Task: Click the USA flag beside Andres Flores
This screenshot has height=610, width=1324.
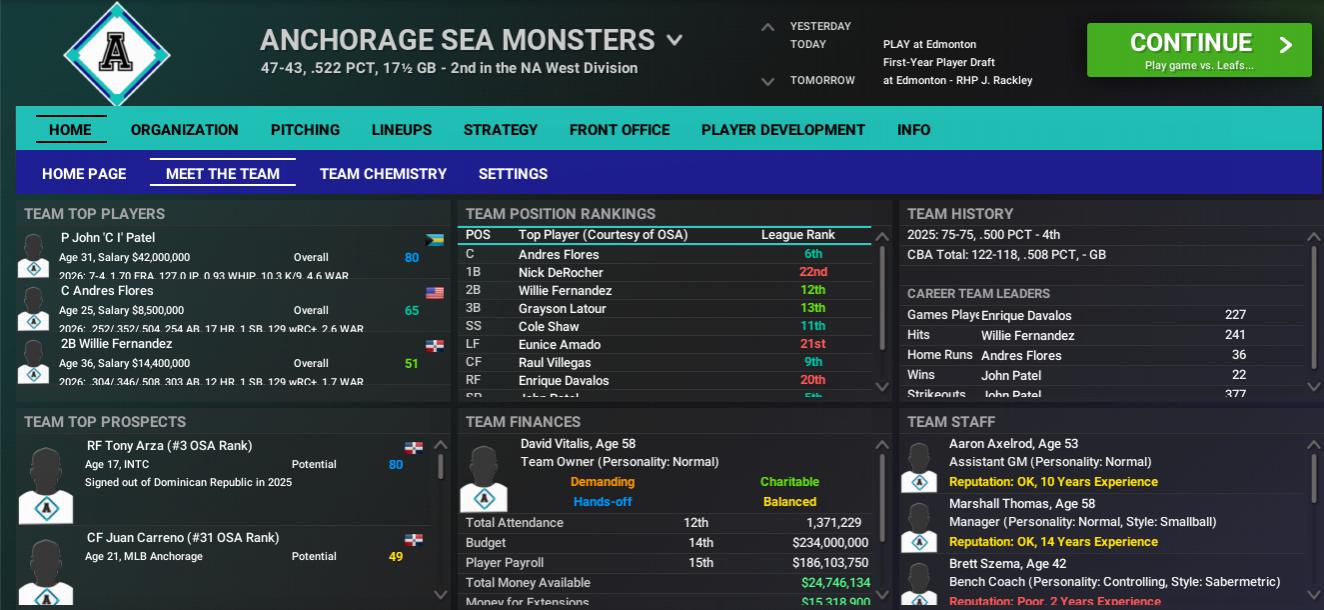Action: [x=434, y=293]
